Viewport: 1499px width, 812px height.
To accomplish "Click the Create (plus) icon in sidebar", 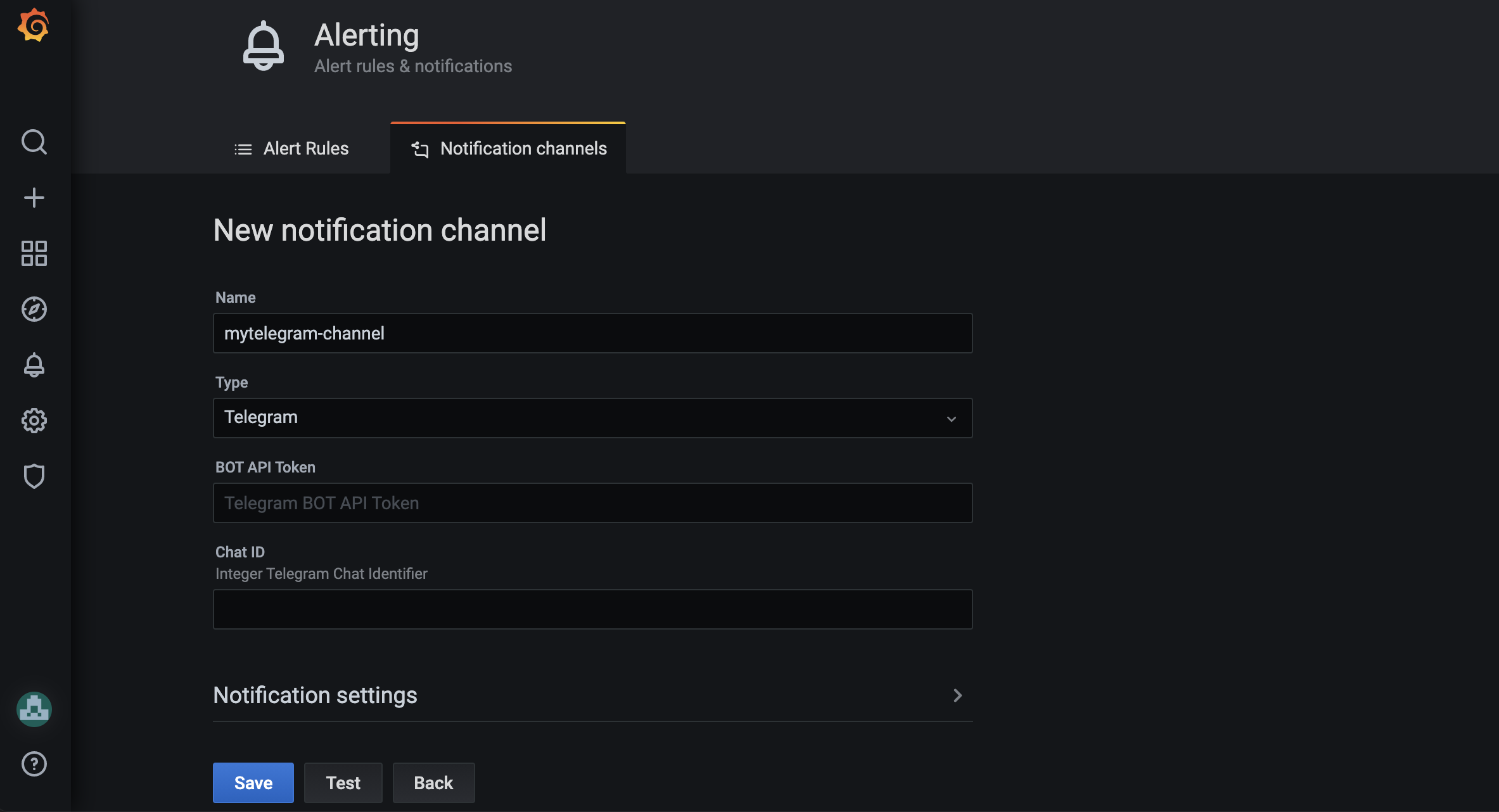I will (x=34, y=197).
